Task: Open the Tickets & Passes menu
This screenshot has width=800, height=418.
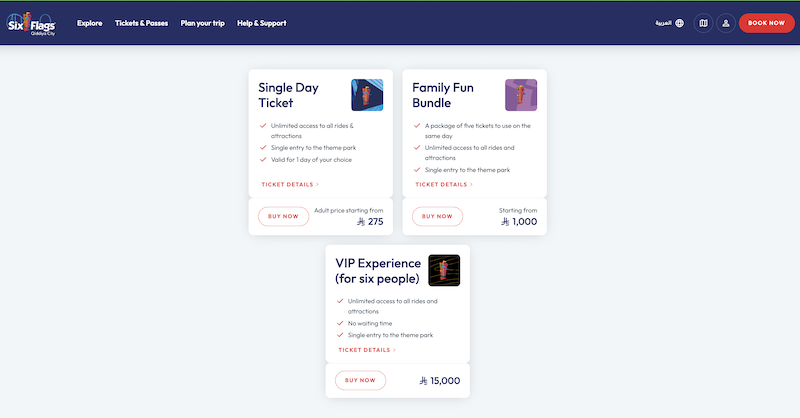Action: [142, 23]
